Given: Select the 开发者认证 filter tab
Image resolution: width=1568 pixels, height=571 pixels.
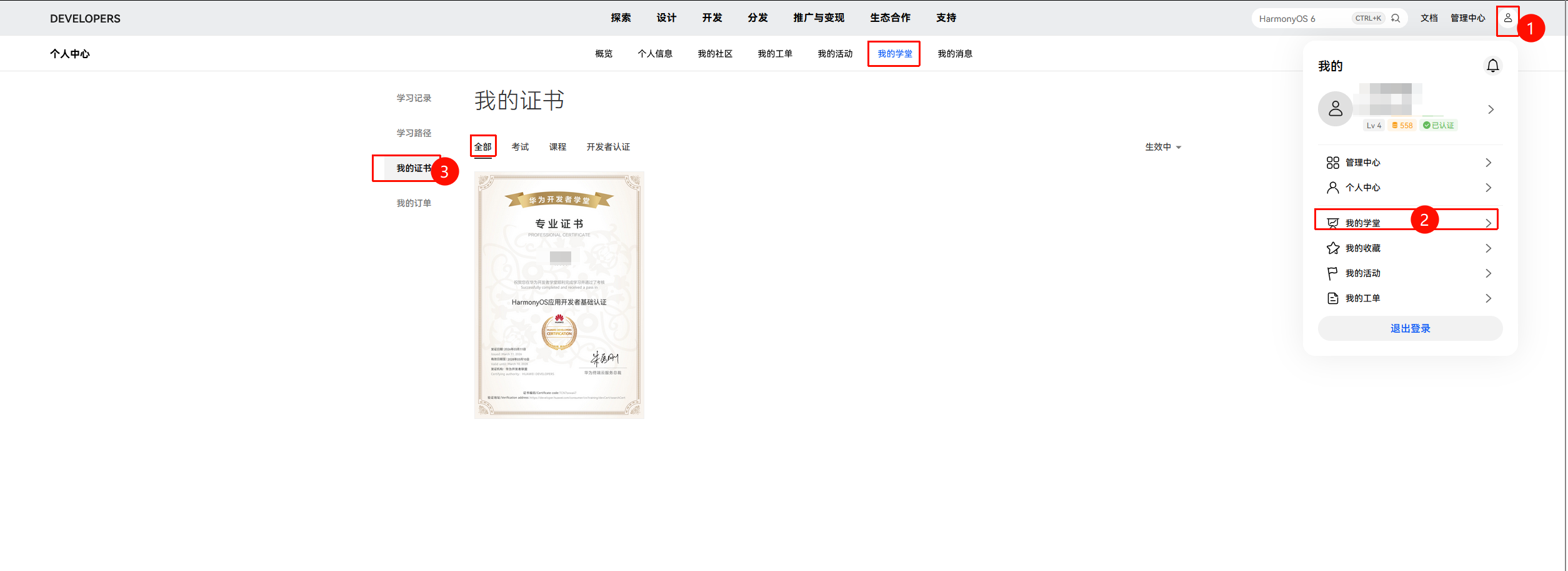Looking at the screenshot, I should (x=608, y=147).
